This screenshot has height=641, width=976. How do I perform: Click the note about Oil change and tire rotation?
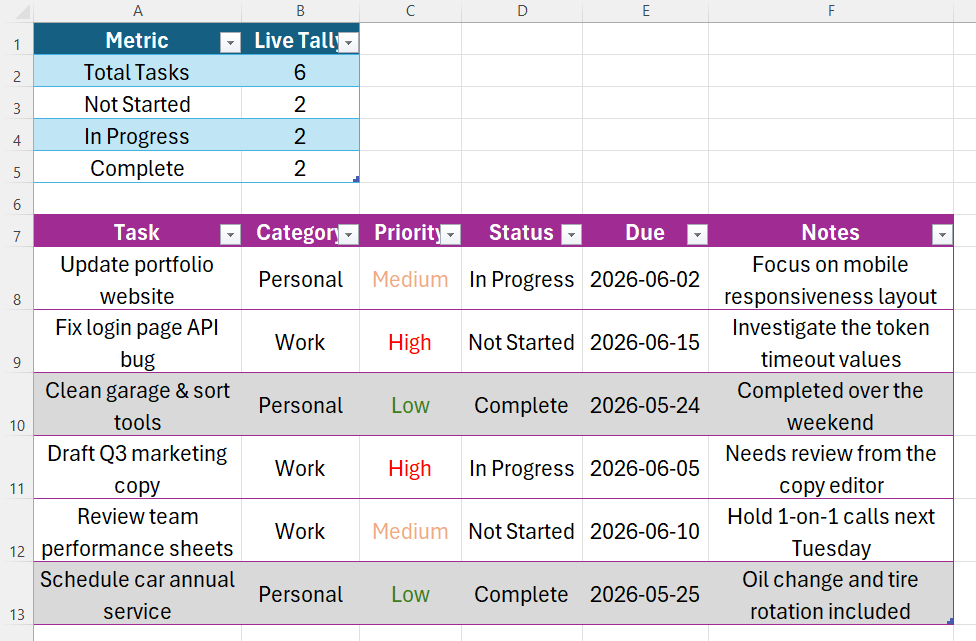831,594
